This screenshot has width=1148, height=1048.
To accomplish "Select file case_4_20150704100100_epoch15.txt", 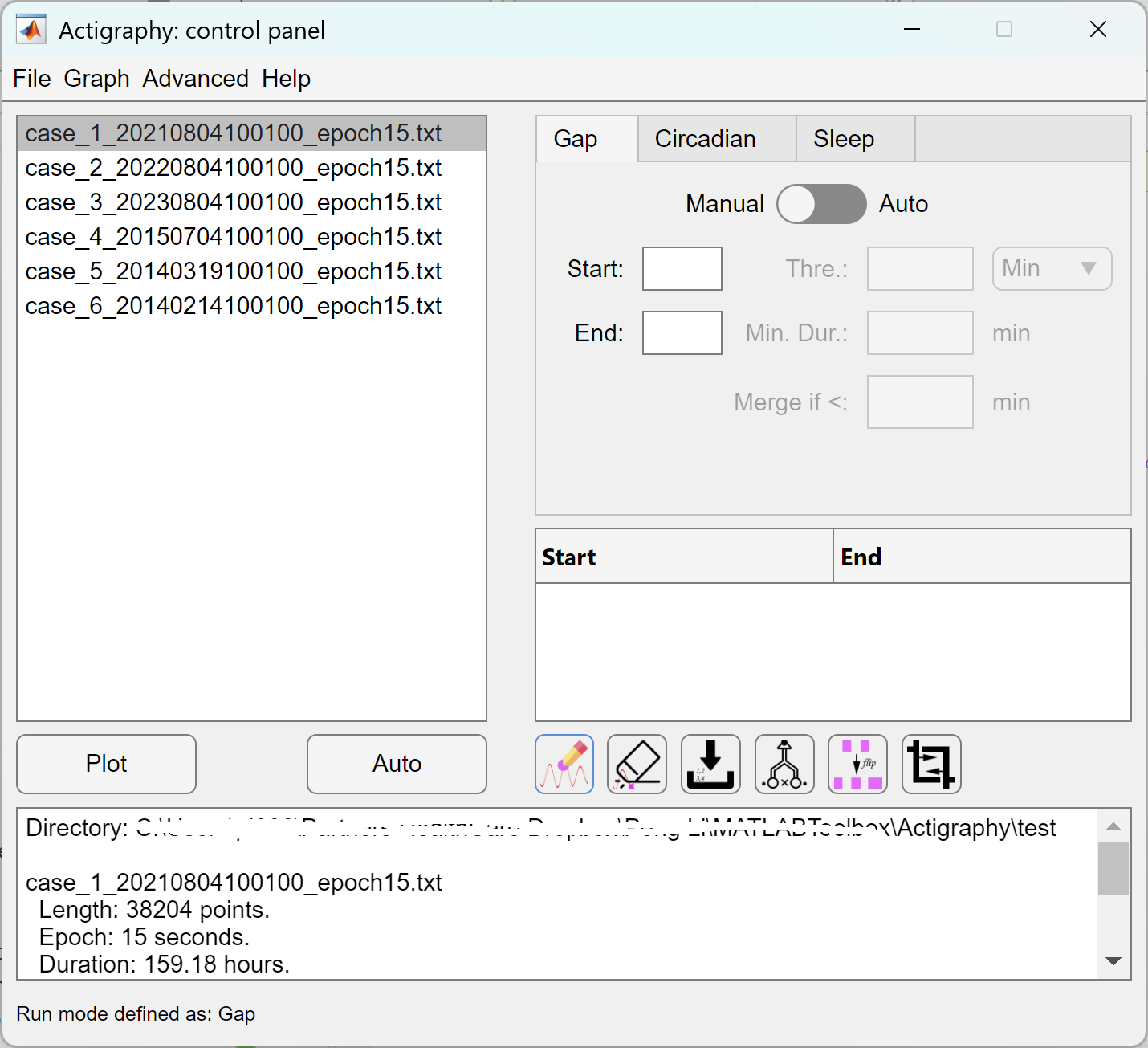I will point(233,236).
